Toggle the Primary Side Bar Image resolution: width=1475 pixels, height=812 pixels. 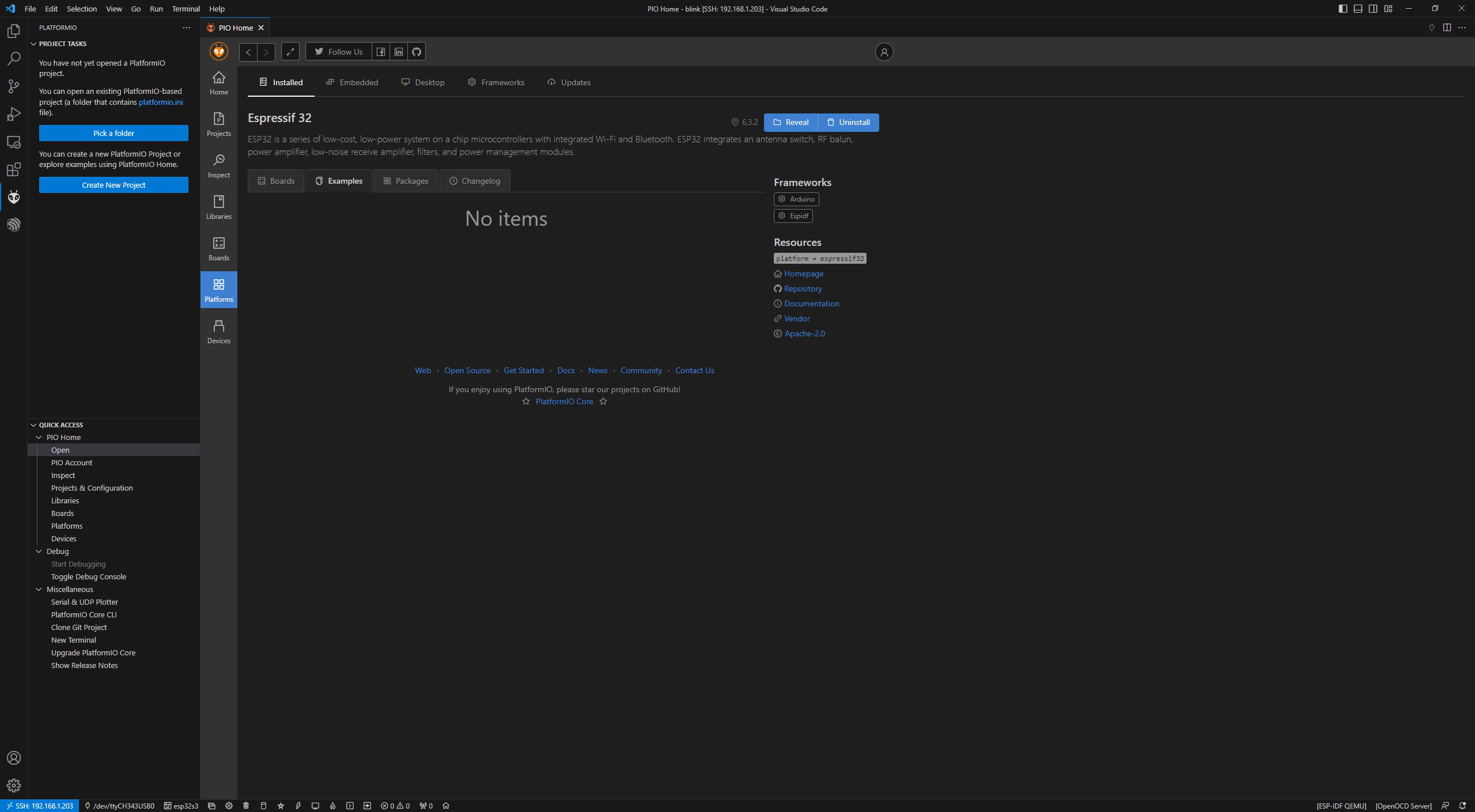[x=1342, y=8]
